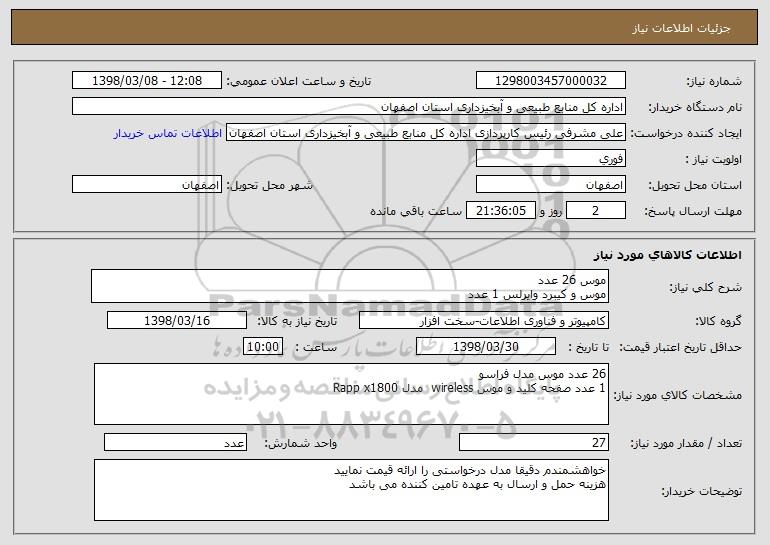
Task: Click the unit of measure field عدد
Action: (175, 442)
